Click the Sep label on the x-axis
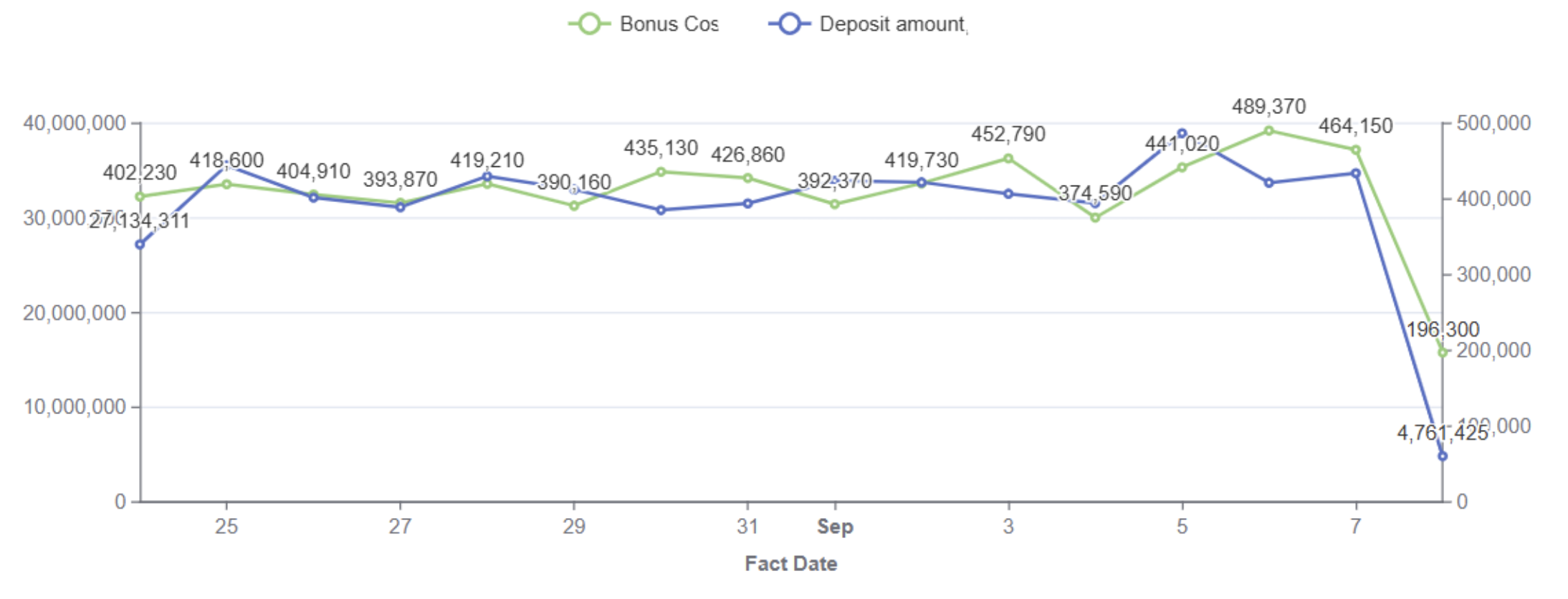Viewport: 1568px width, 599px height. coord(835,527)
